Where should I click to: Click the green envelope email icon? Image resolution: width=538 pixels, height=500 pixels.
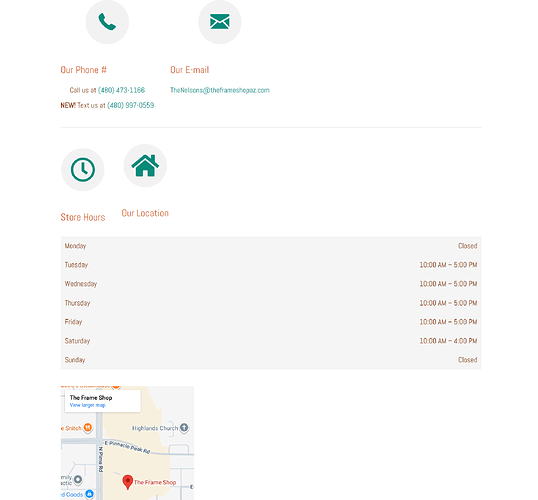220,22
